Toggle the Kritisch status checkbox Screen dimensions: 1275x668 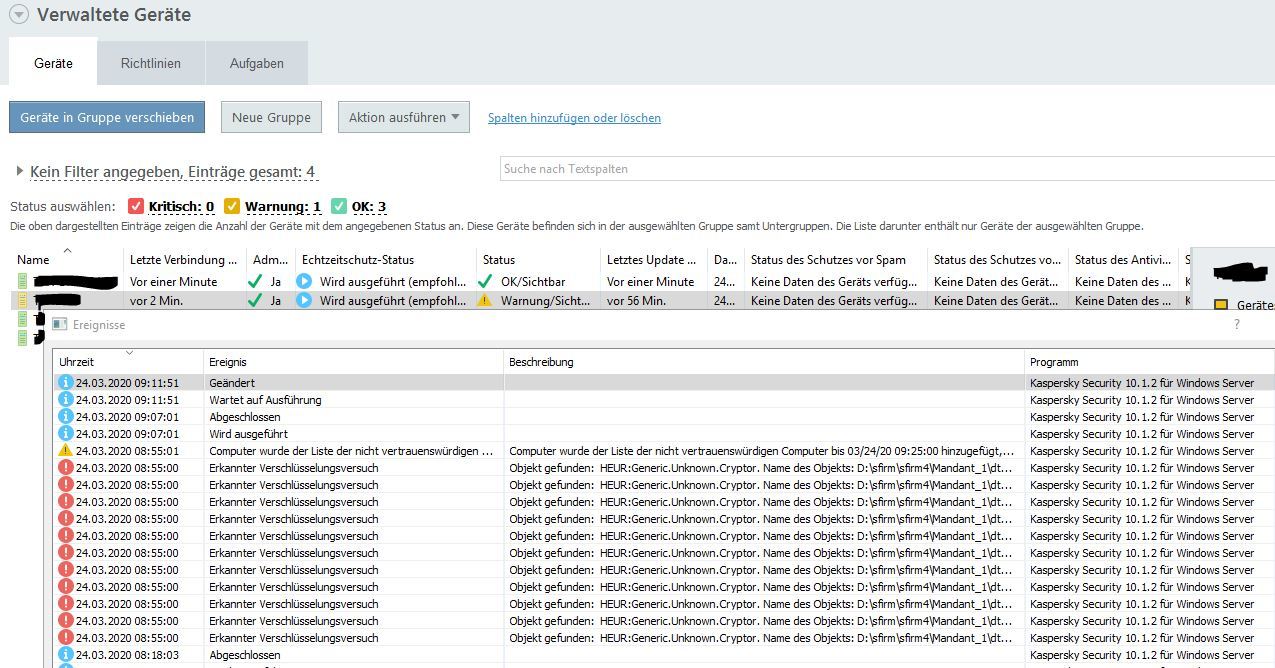137,207
